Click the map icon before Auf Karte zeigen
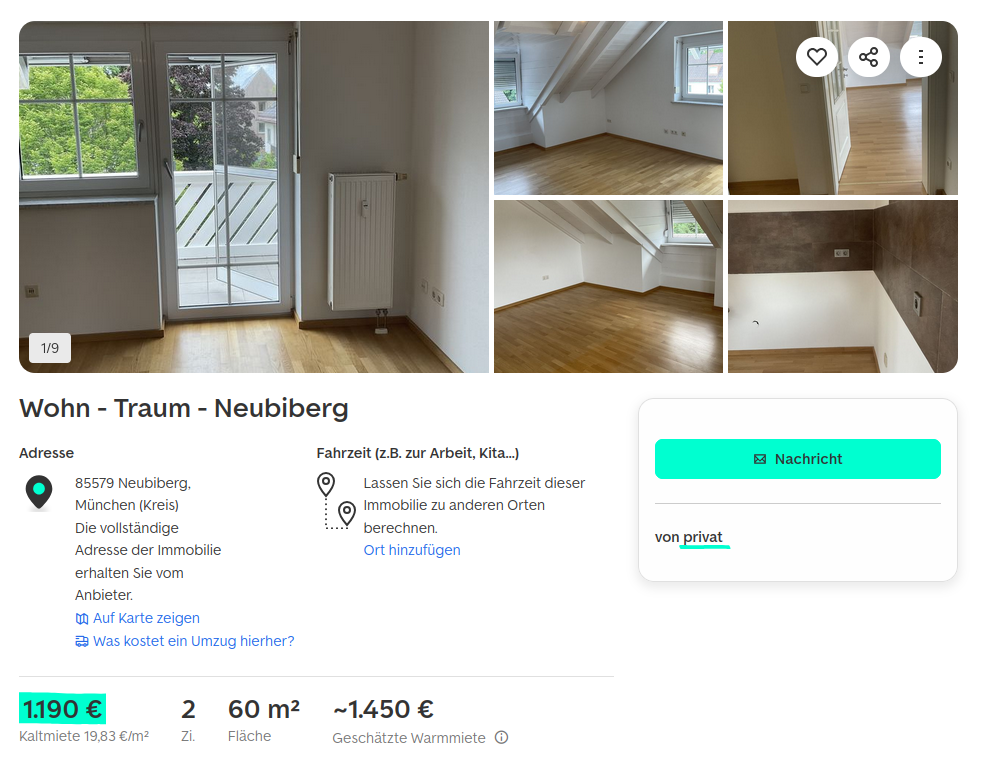Image resolution: width=995 pixels, height=758 pixels. click(82, 618)
